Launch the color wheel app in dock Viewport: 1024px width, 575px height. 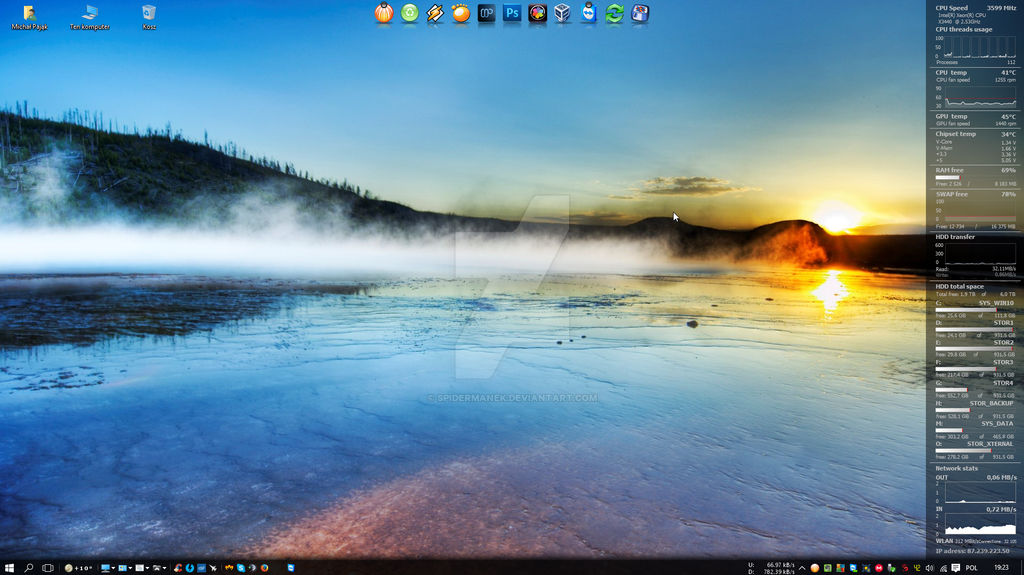tap(537, 13)
